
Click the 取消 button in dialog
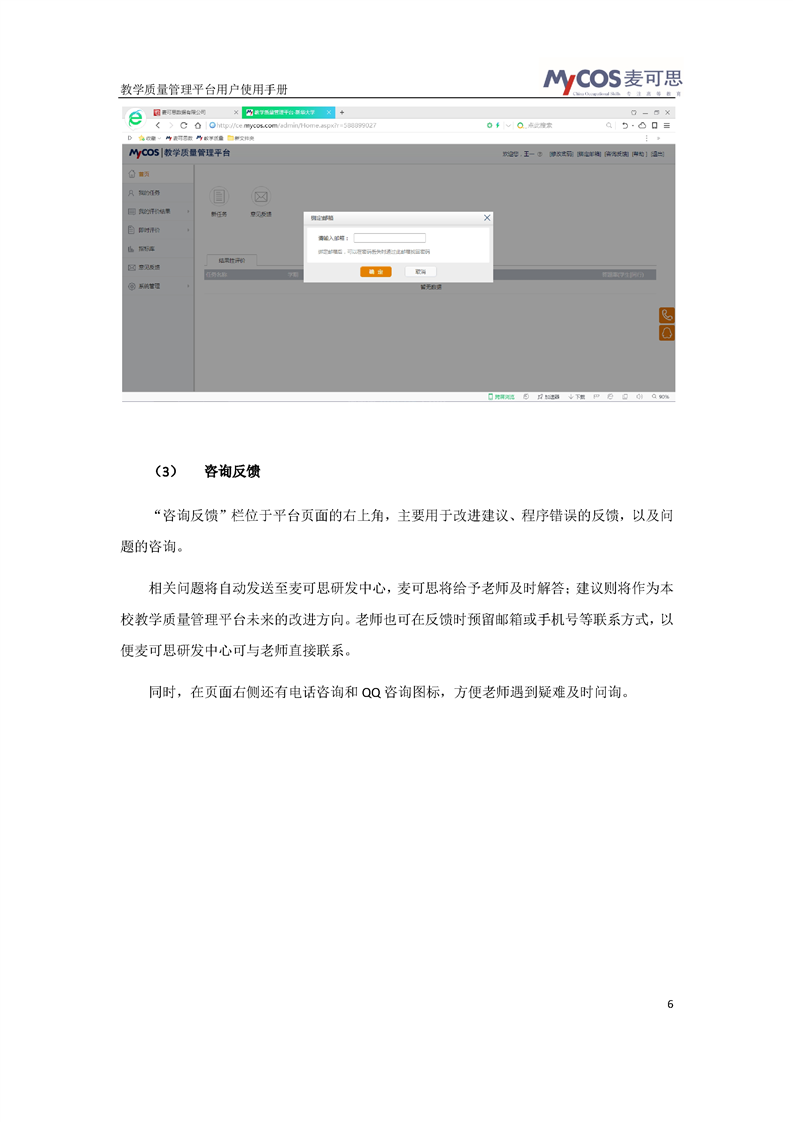[x=420, y=272]
